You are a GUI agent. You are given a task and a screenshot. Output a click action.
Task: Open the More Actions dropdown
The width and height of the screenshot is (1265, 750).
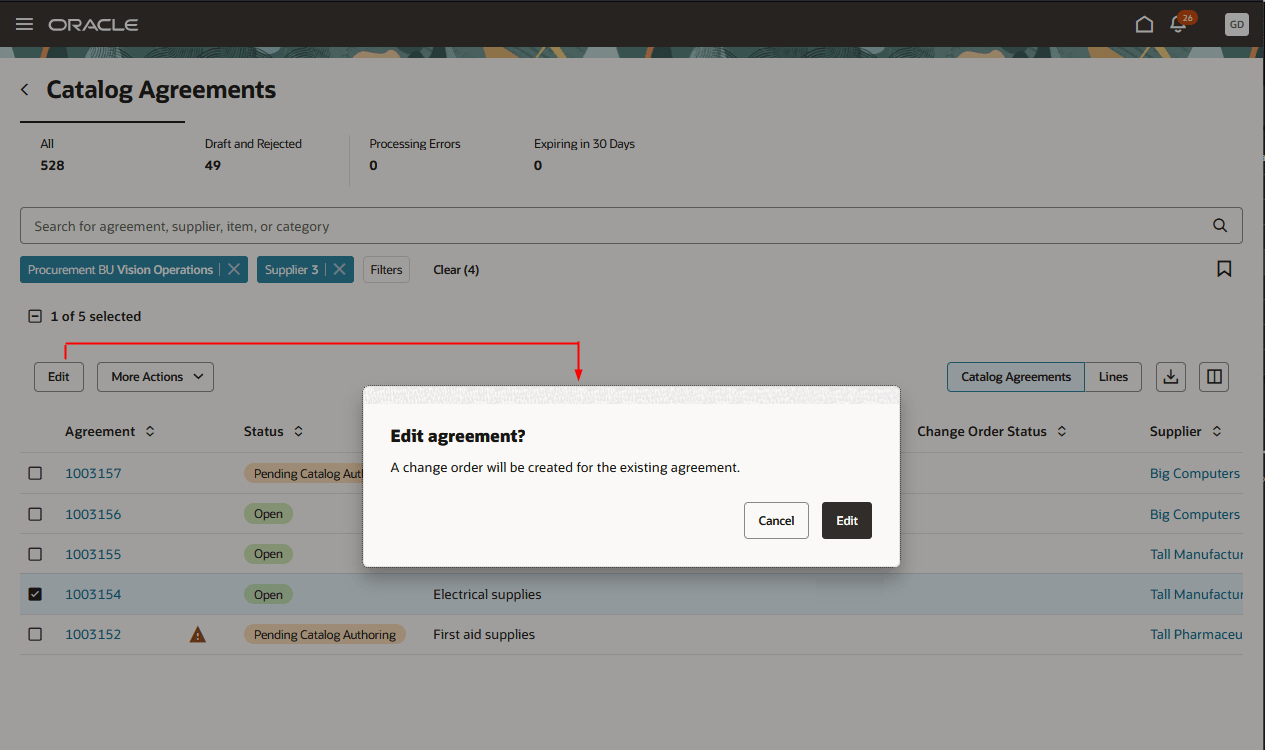[155, 376]
